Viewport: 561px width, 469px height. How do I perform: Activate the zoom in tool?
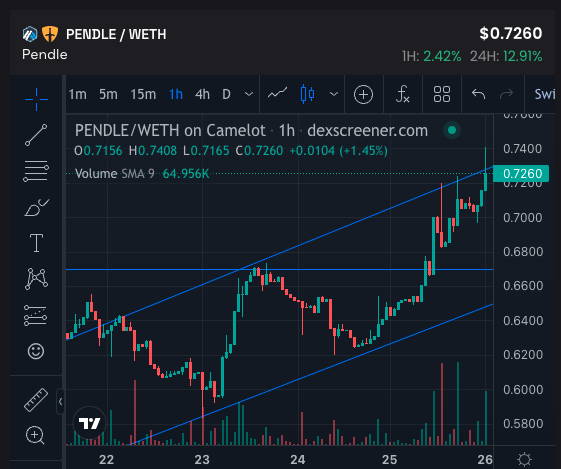pos(35,435)
